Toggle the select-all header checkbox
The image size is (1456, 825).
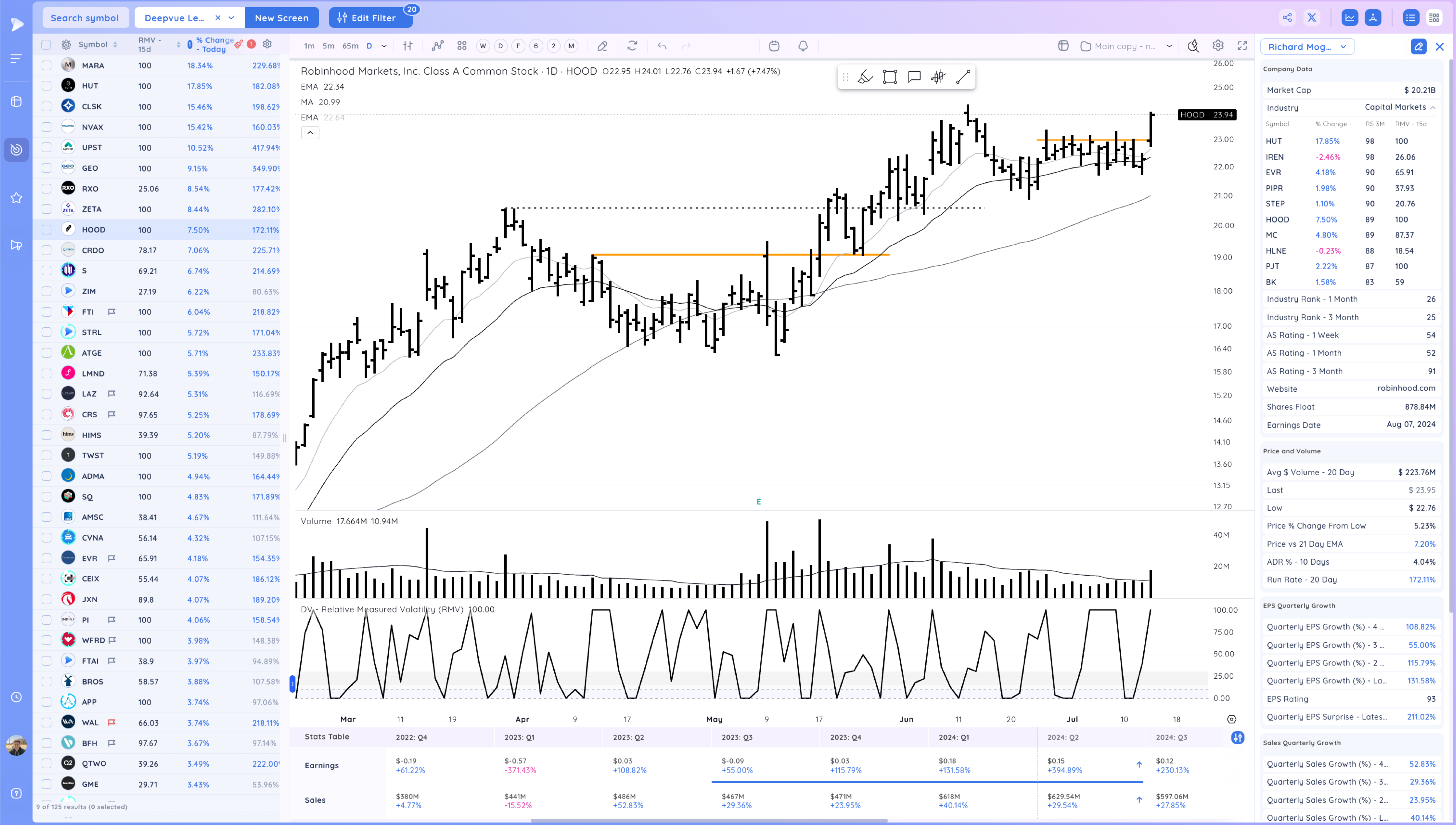click(x=47, y=45)
